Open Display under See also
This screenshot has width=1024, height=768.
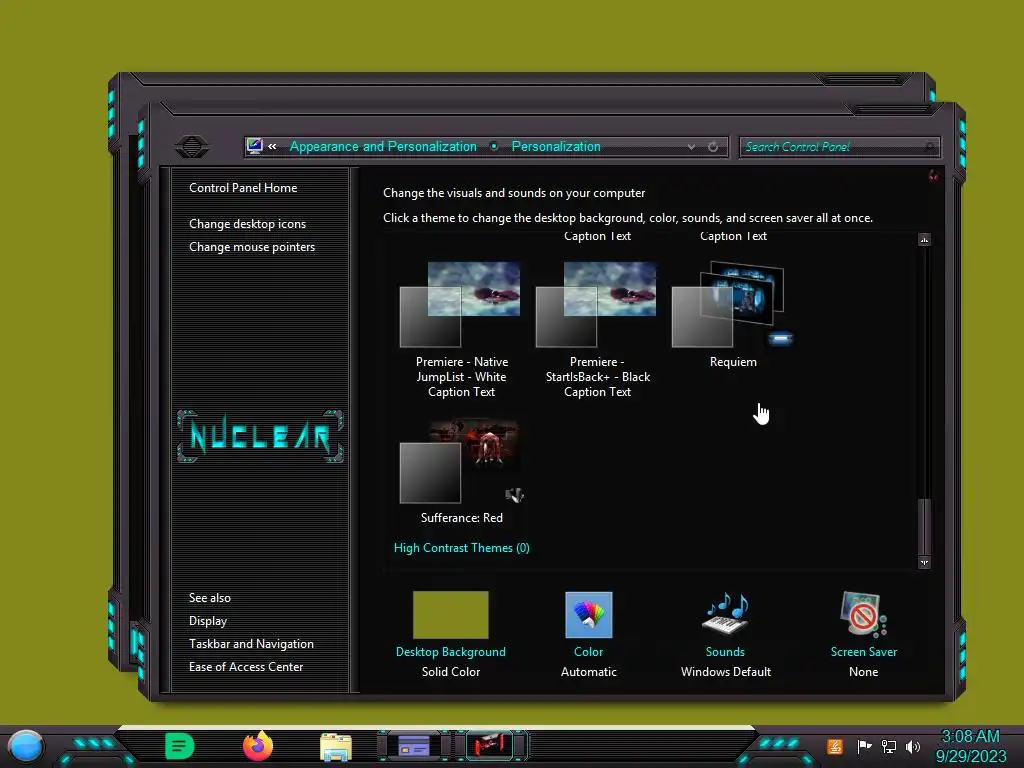208,620
